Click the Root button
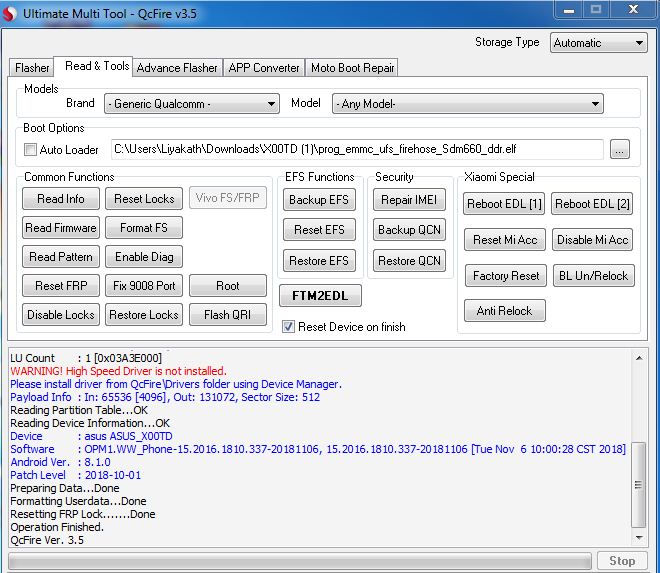 tap(228, 285)
